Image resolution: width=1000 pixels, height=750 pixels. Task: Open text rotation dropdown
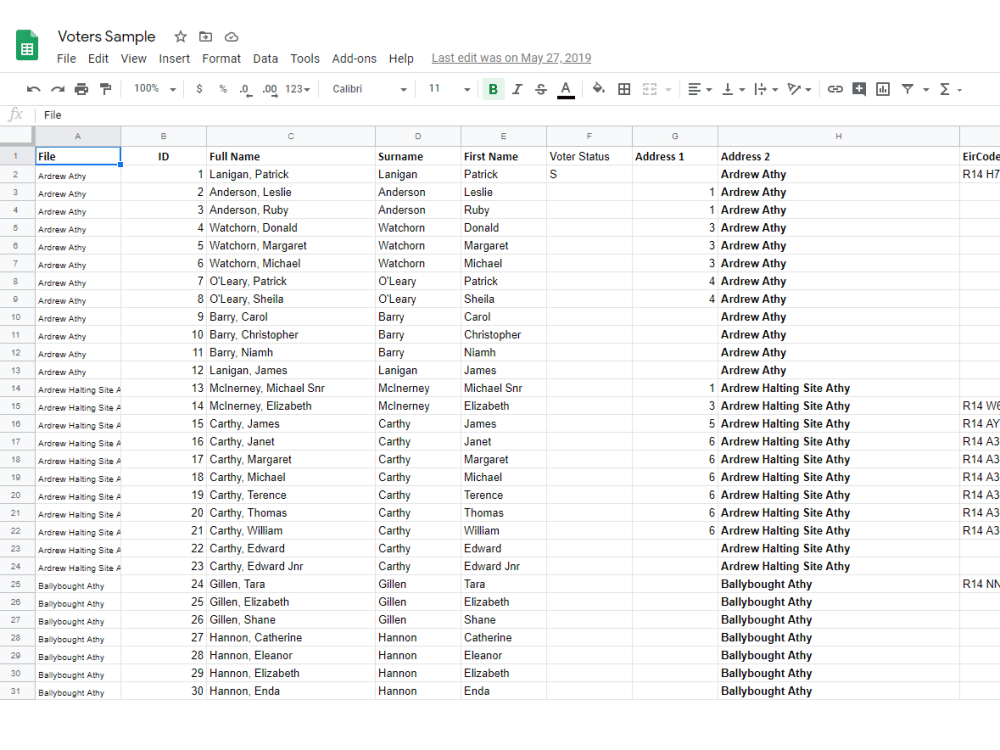coord(799,89)
